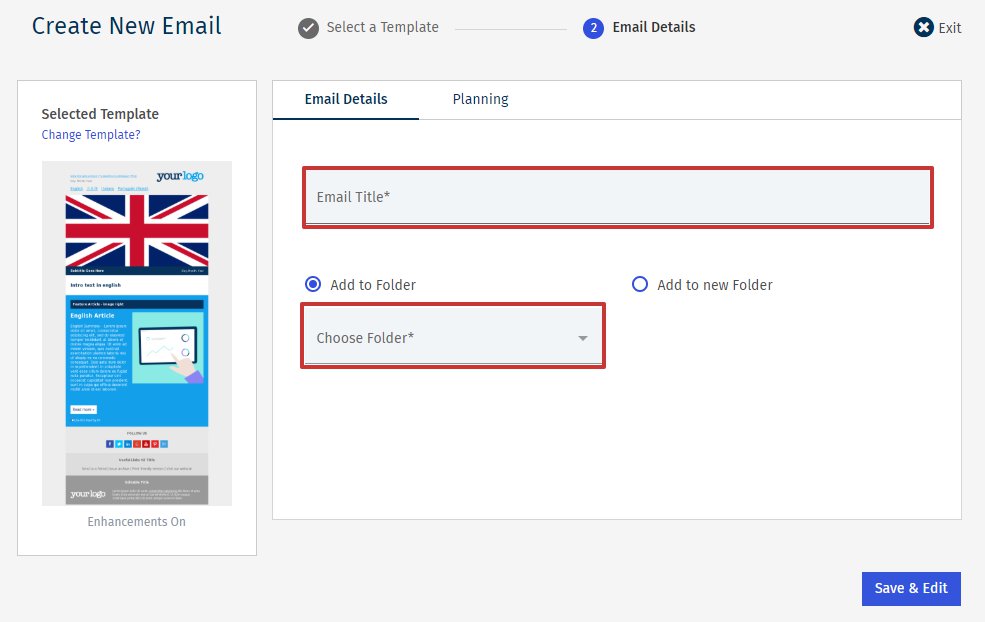985x622 pixels.
Task: Click the Union Jack flag in template
Action: tap(137, 230)
